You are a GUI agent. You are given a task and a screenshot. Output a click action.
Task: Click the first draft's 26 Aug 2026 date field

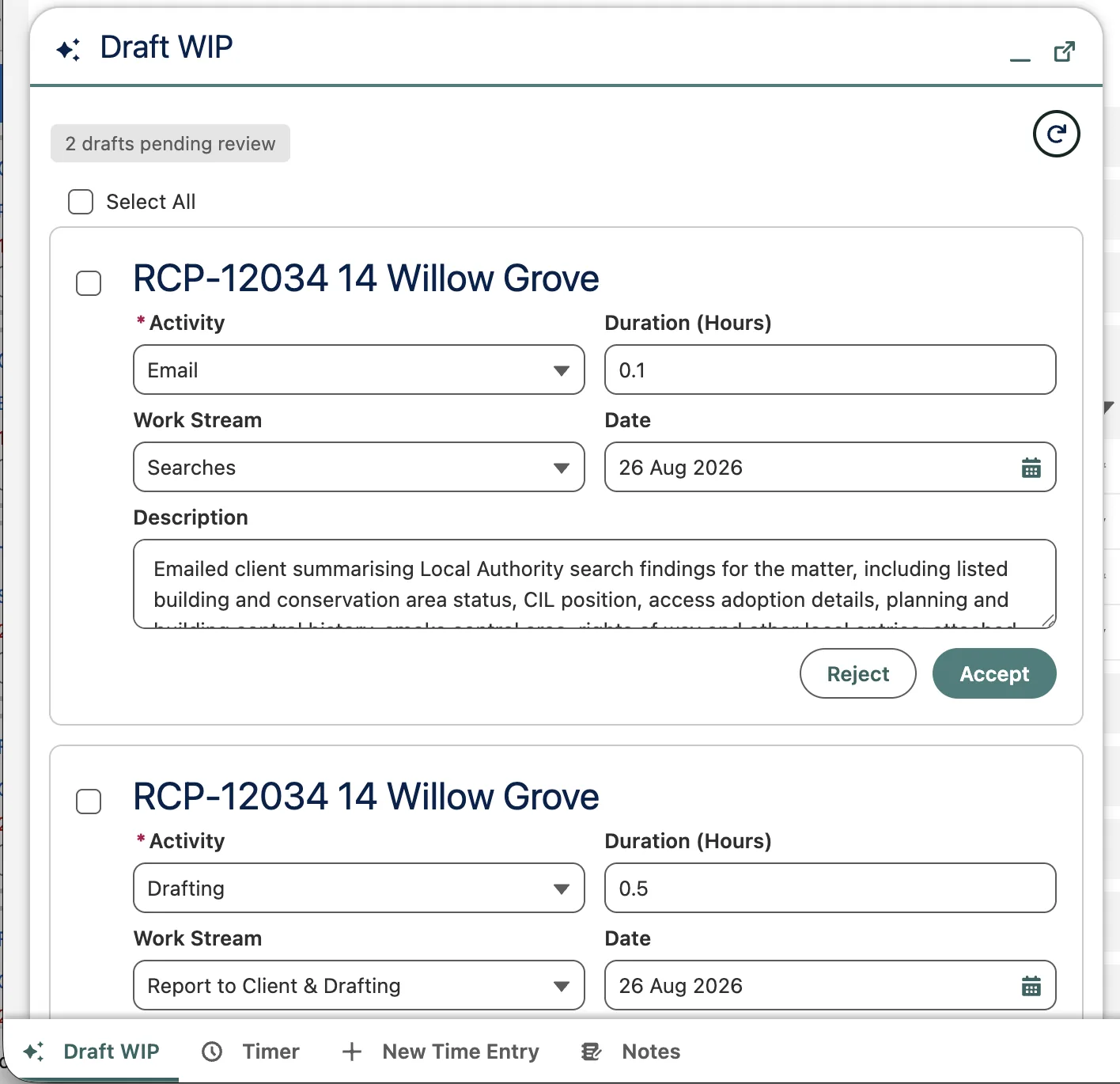831,467
